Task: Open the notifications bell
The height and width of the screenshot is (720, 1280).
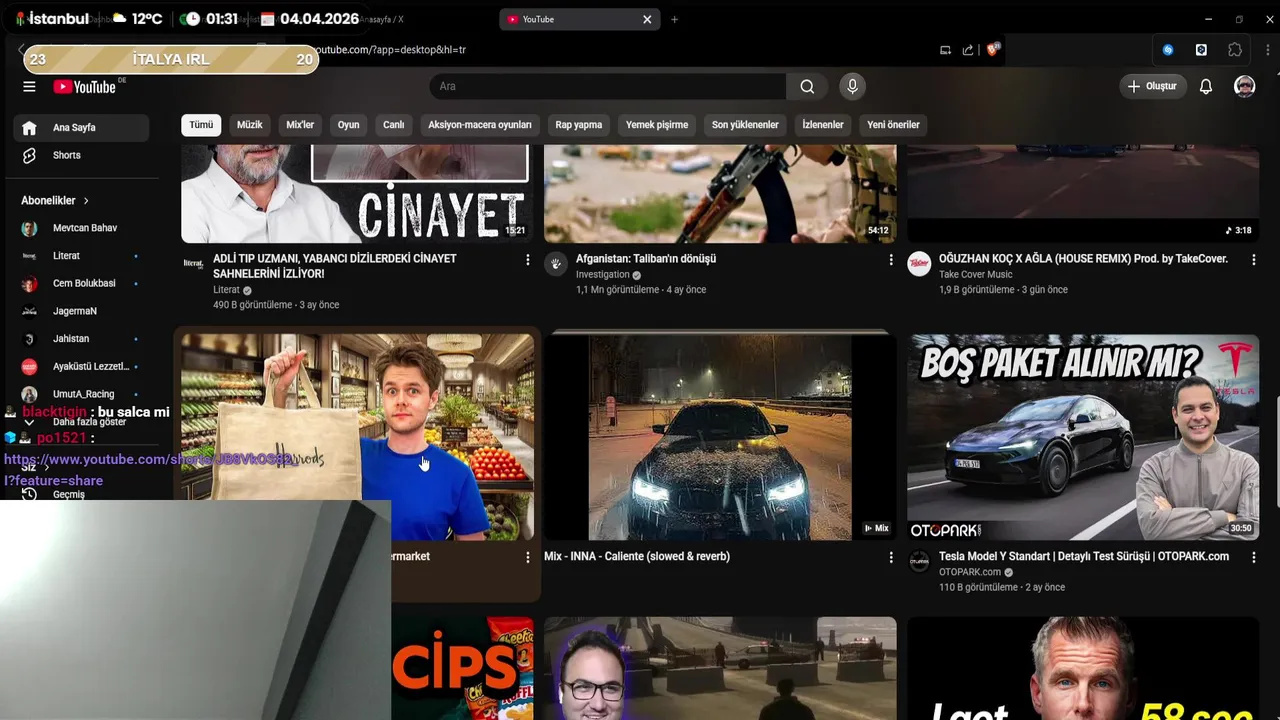Action: tap(1206, 87)
